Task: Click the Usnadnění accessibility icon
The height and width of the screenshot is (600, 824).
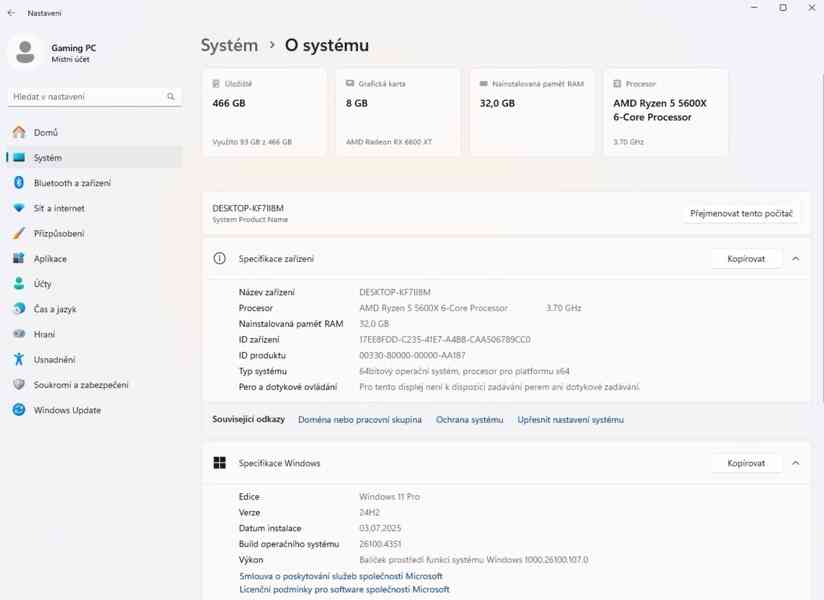Action: pyautogui.click(x=19, y=359)
